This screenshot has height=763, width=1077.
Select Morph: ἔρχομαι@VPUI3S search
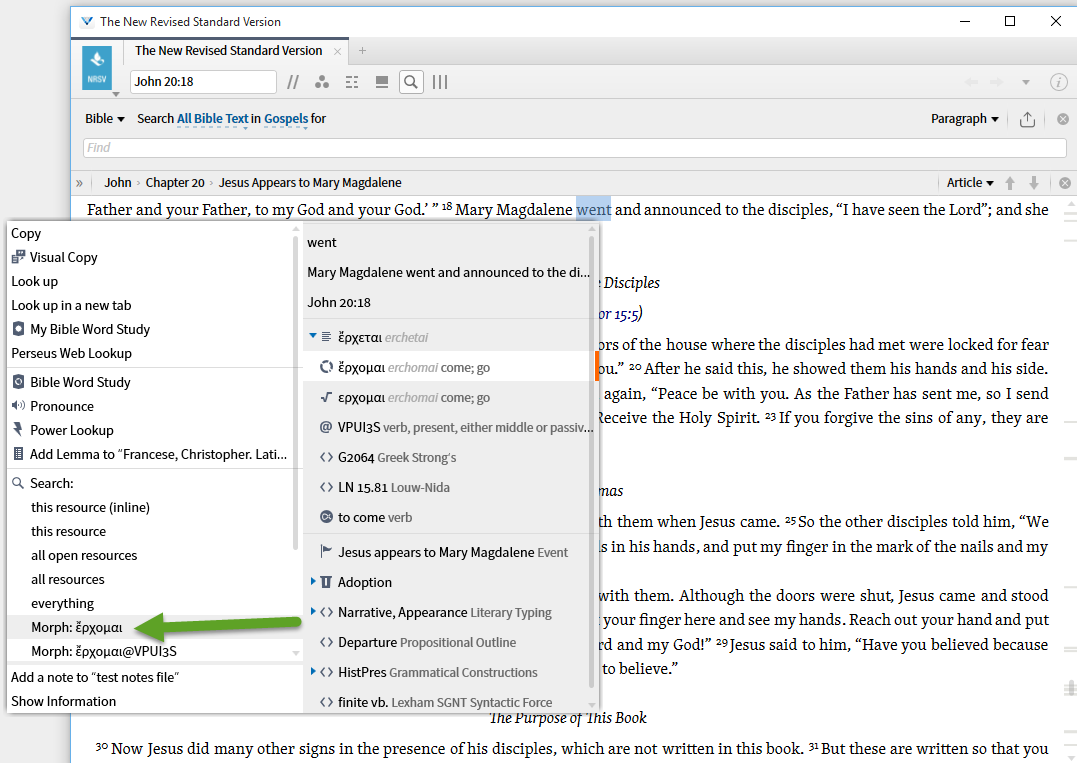click(104, 652)
